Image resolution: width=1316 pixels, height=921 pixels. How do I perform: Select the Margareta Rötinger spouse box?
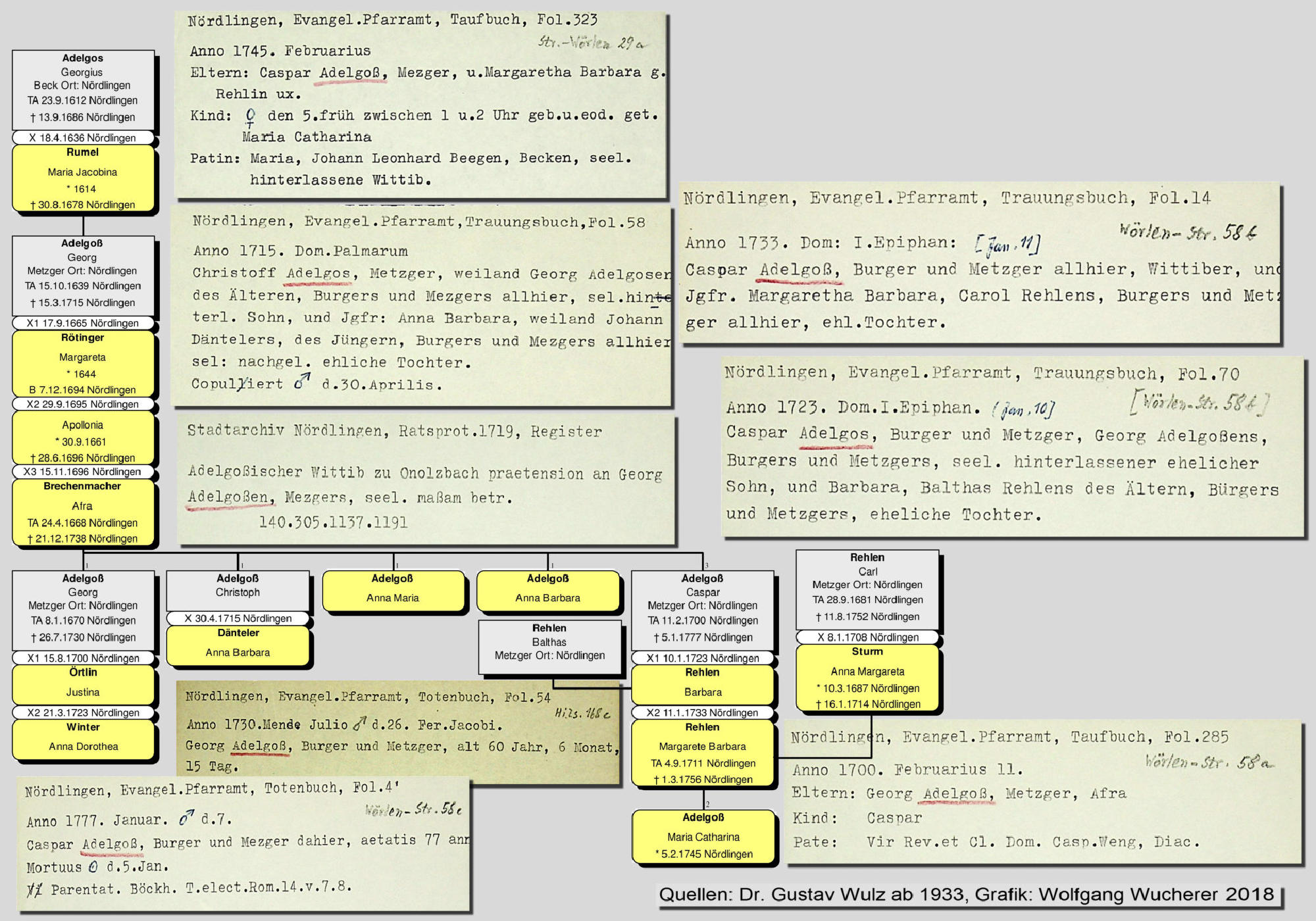pos(83,363)
